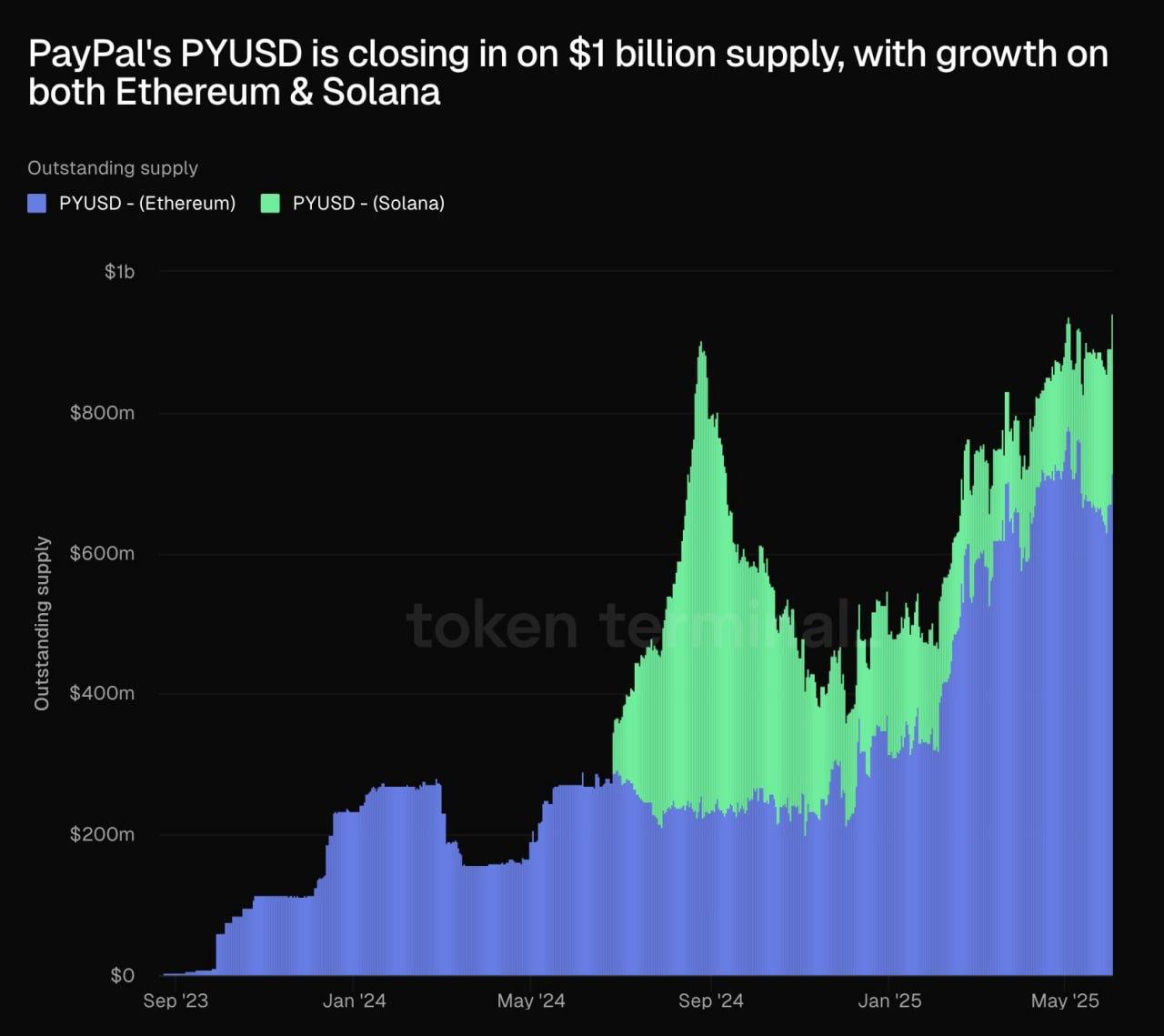This screenshot has height=1036, width=1164.
Task: Select the $1b y-axis label
Action: click(x=119, y=271)
